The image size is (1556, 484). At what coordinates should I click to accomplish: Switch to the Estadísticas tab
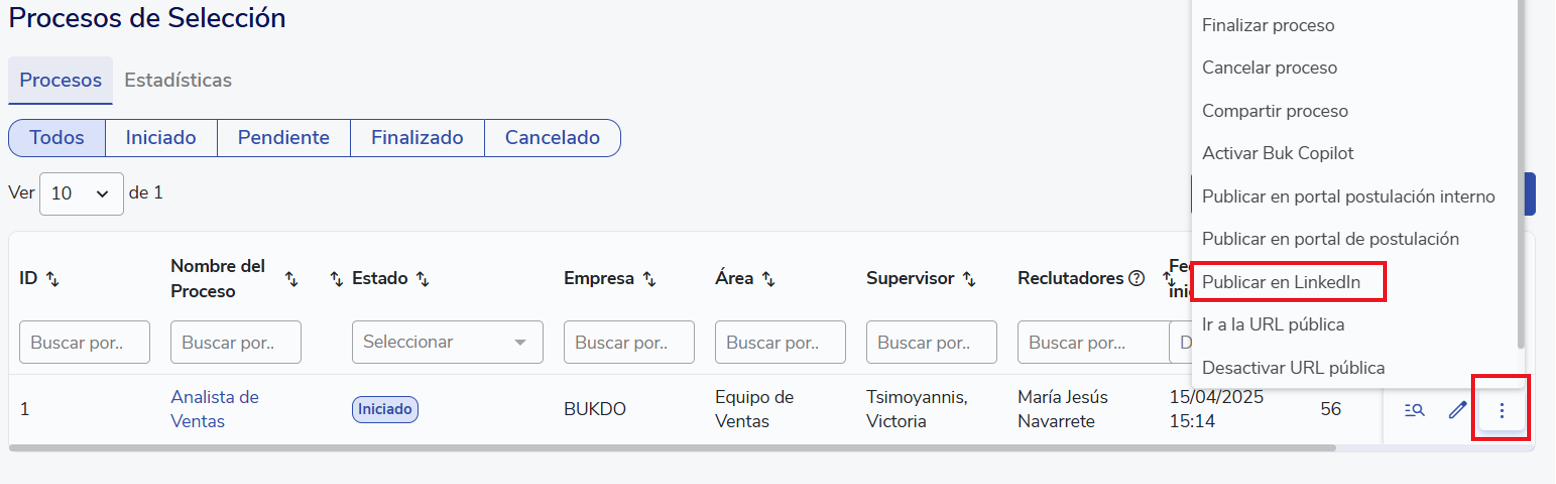tap(178, 80)
